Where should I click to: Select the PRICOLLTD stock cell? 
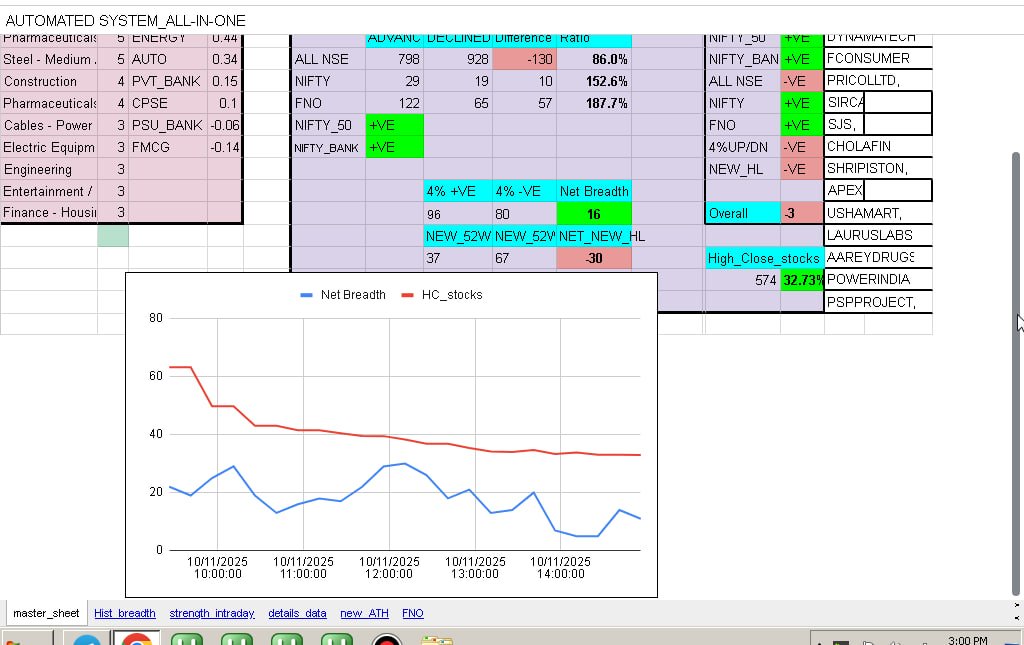click(878, 80)
